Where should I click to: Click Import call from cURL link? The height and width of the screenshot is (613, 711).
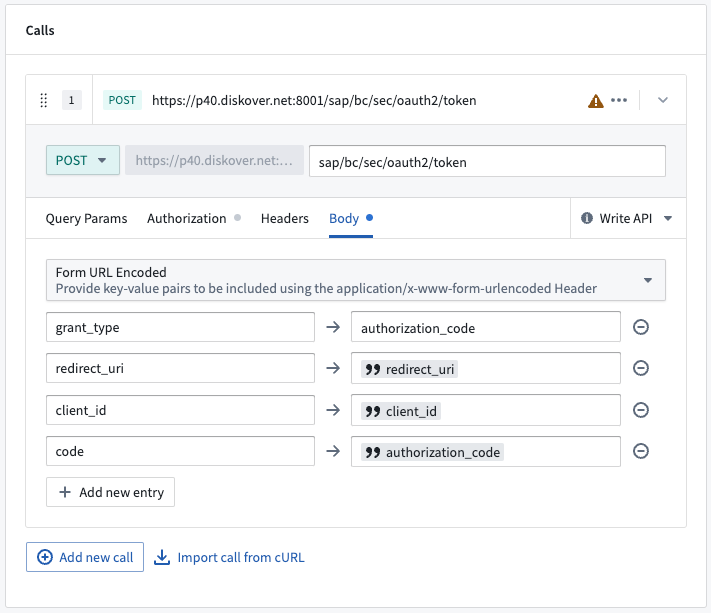(229, 557)
